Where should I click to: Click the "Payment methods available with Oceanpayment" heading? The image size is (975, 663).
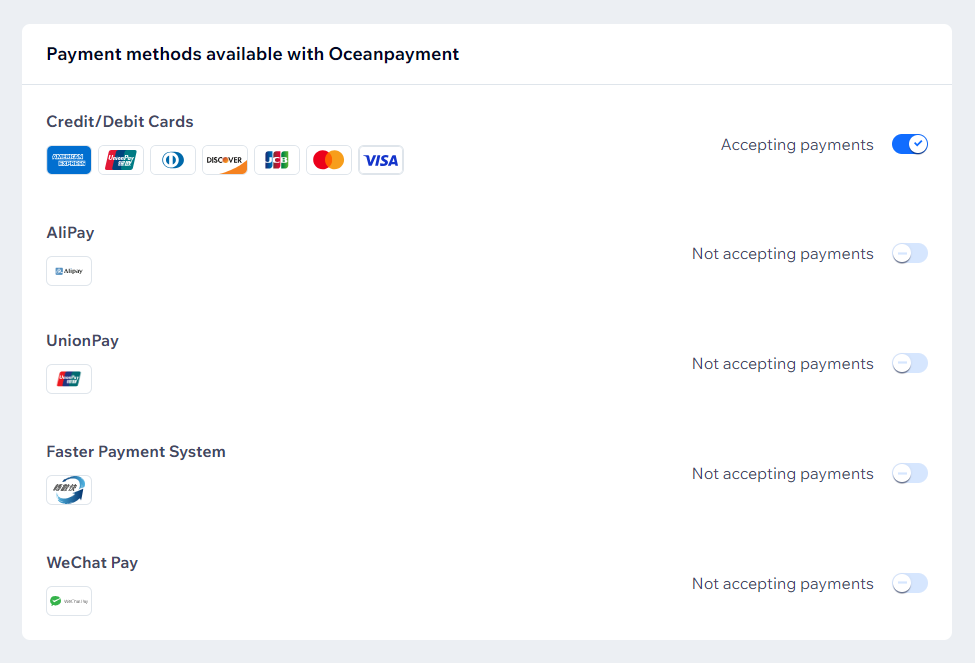point(253,54)
